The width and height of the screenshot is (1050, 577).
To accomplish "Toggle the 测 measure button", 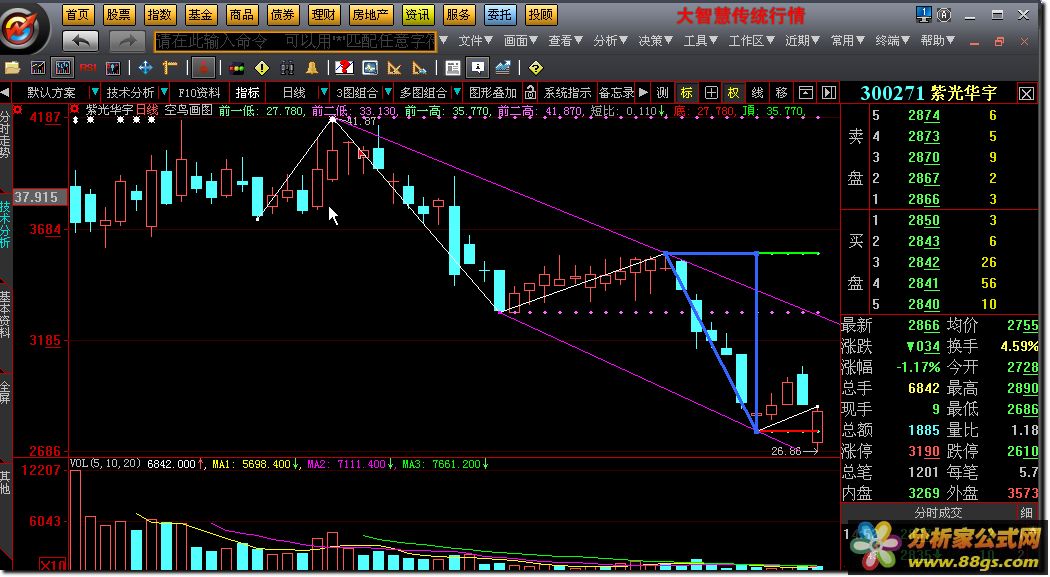I will 663,92.
